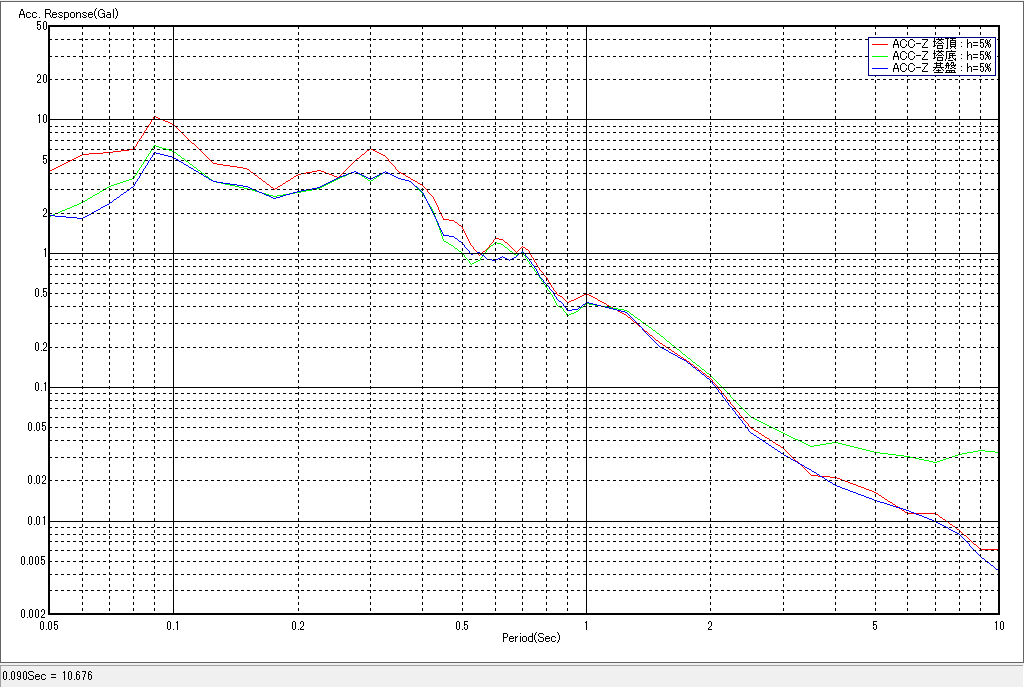Click the 0.2 tick label on the period axis
Screen dimensions: 1024x688
[x=297, y=625]
